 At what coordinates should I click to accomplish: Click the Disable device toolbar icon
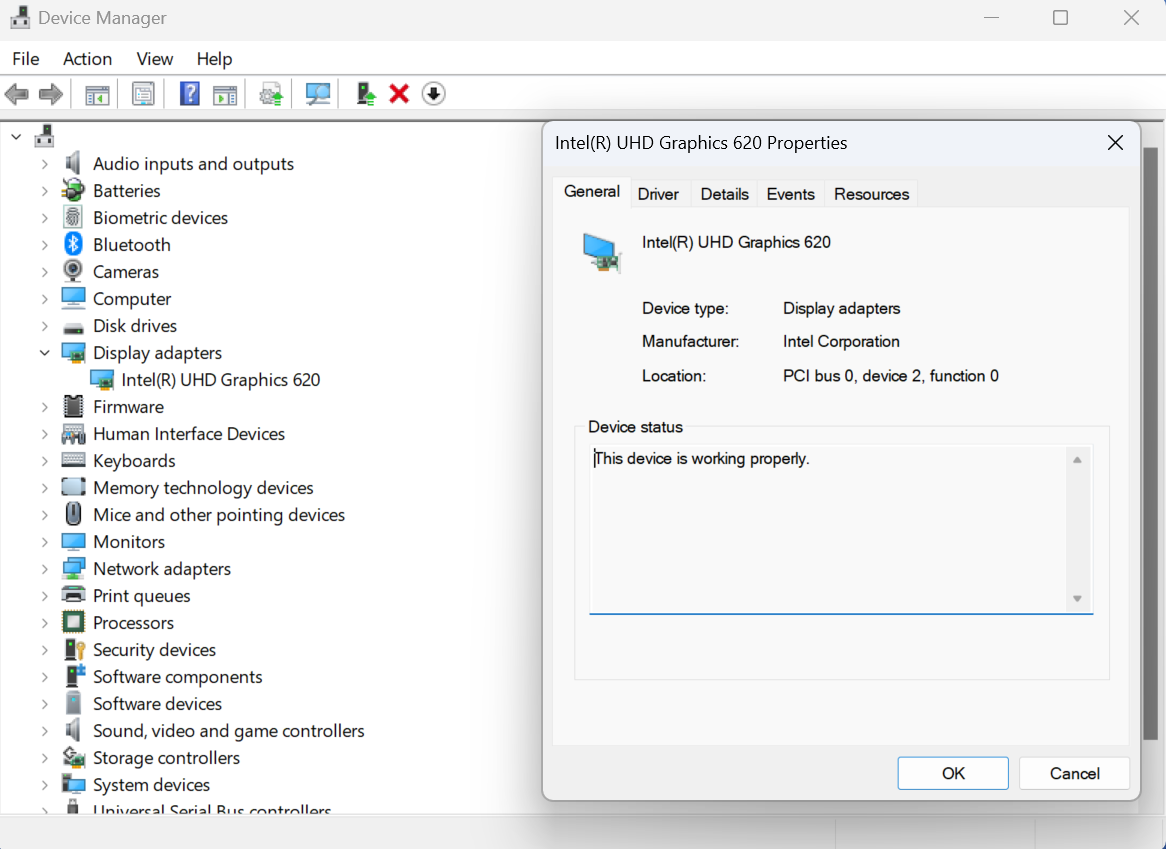point(433,93)
